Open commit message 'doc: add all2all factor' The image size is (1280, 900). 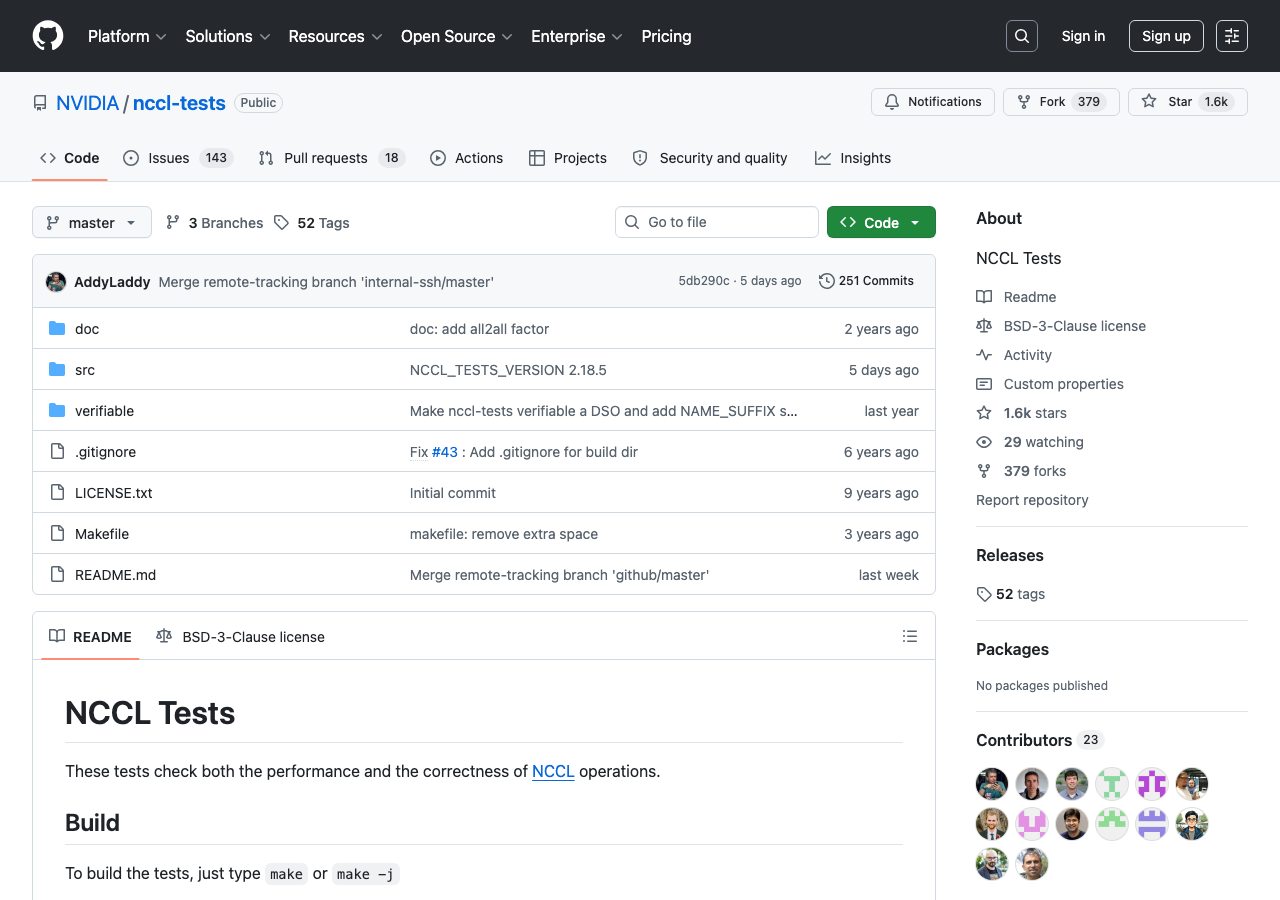(x=479, y=329)
